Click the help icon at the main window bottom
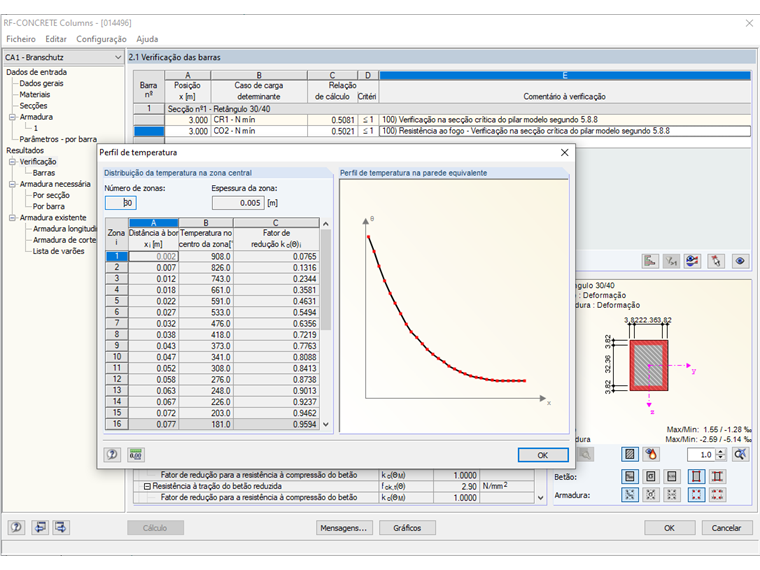This screenshot has height=570, width=760. click(x=16, y=527)
